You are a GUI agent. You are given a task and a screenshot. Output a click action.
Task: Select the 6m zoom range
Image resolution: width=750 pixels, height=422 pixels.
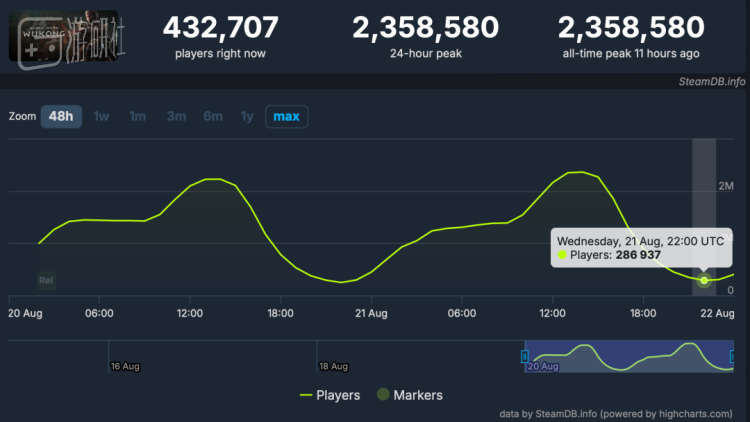tap(213, 116)
